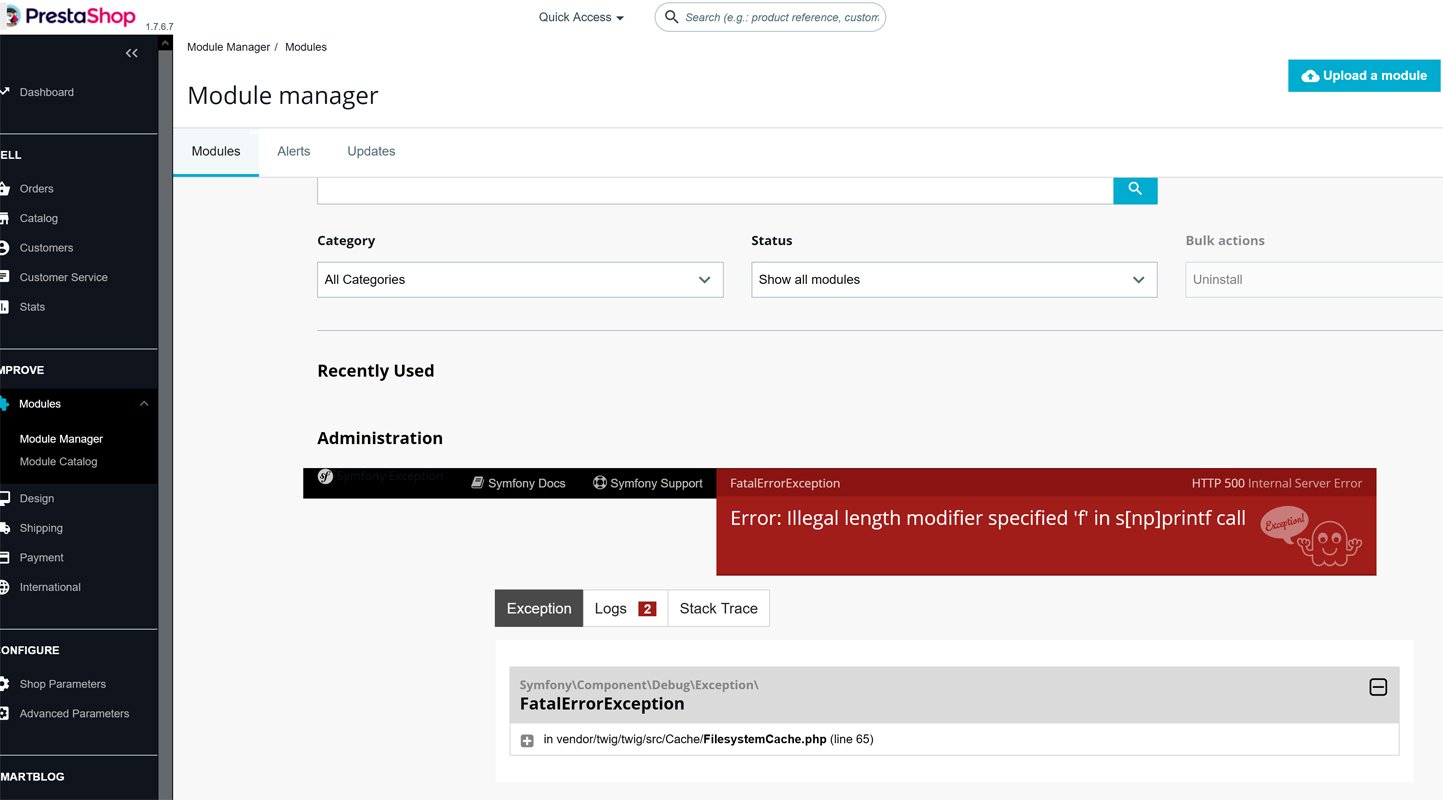The height and width of the screenshot is (800, 1443).
Task: Click the Shop Parameters gear icon
Action: pos(5,684)
